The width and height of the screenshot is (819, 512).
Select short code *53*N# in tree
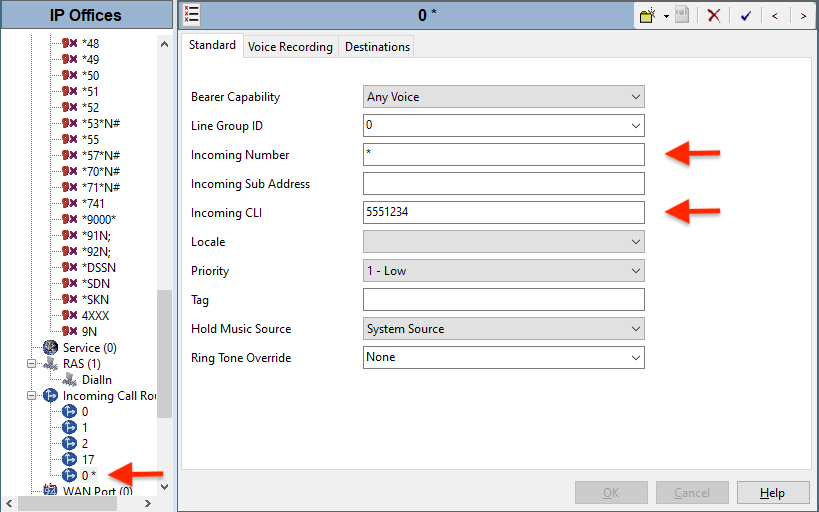tap(101, 123)
